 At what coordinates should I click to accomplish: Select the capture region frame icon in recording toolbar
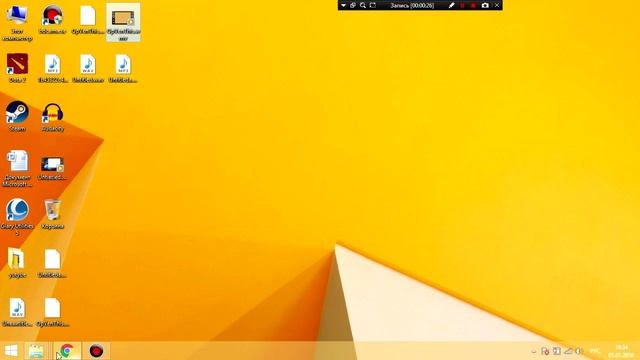click(x=373, y=5)
